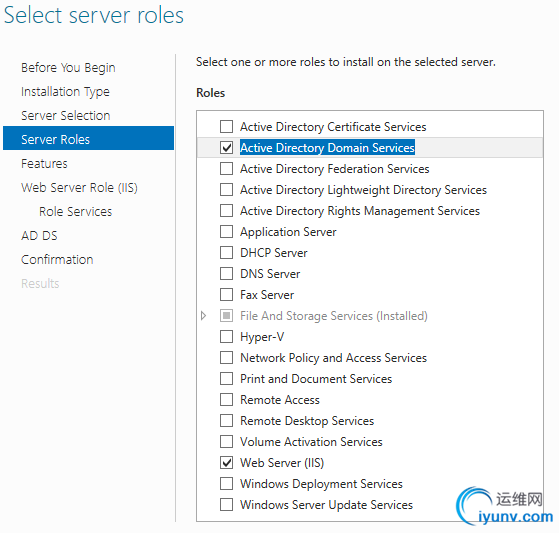
Task: Uncheck the Web Server (IIS) checkbox
Action: [x=226, y=463]
